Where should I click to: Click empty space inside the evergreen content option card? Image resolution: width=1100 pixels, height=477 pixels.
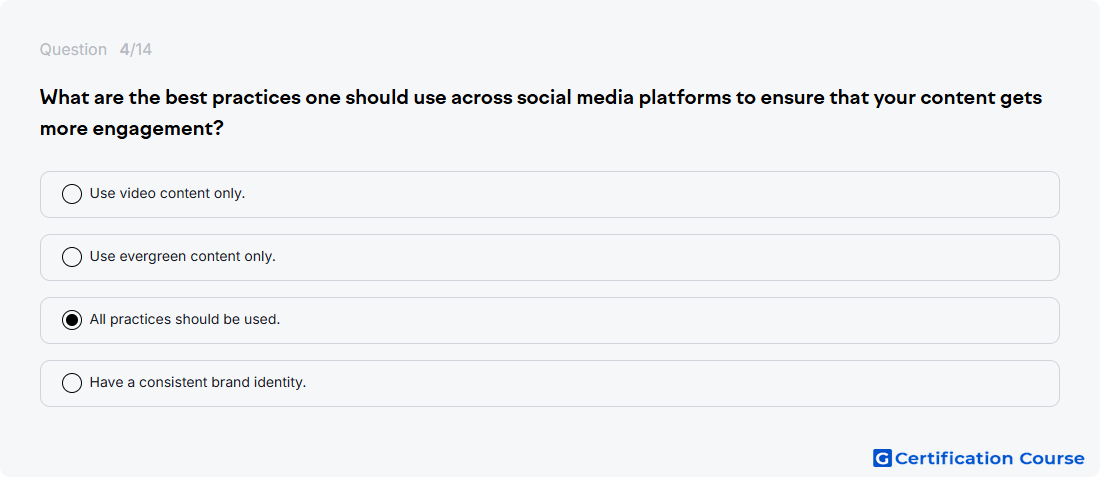666,257
